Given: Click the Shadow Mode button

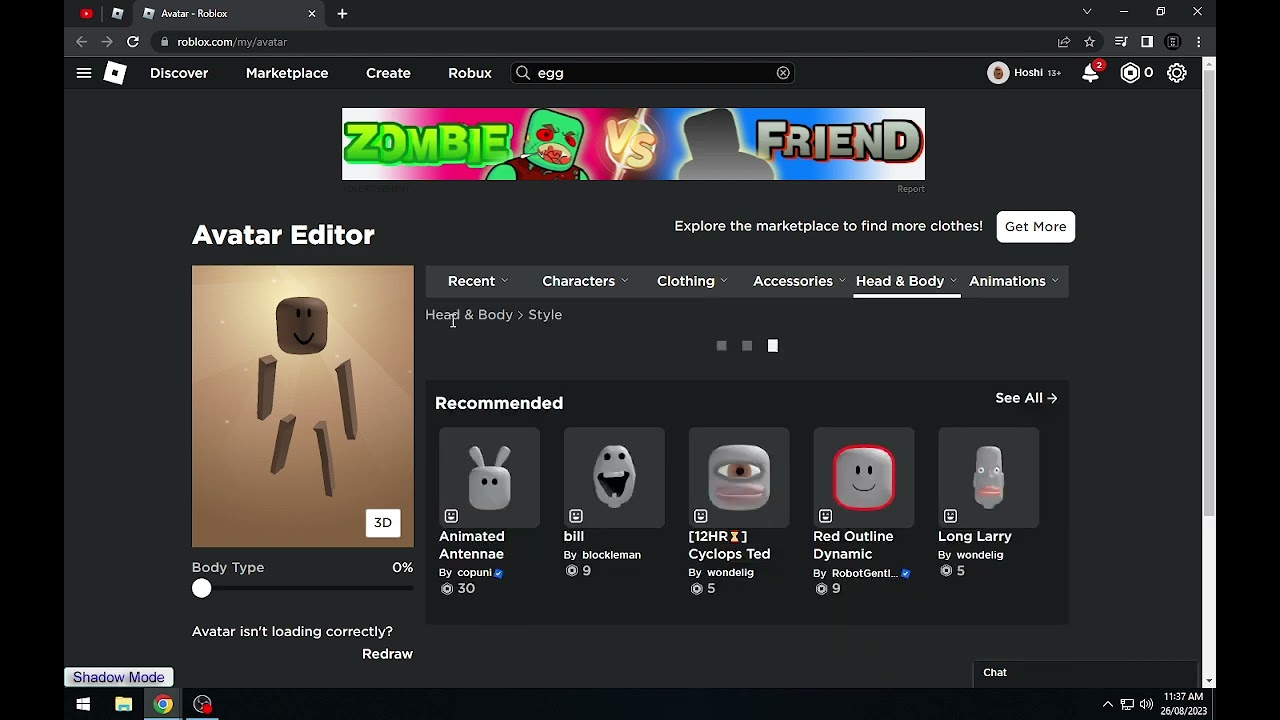Looking at the screenshot, I should click(119, 677).
